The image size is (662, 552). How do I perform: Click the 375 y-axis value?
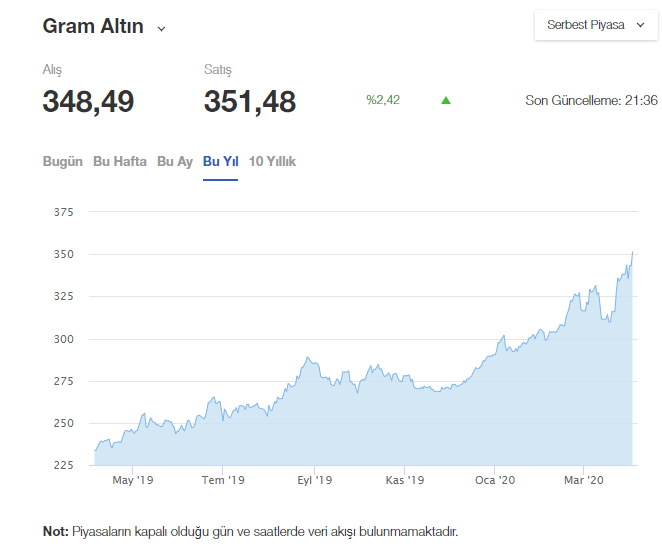[x=64, y=212]
